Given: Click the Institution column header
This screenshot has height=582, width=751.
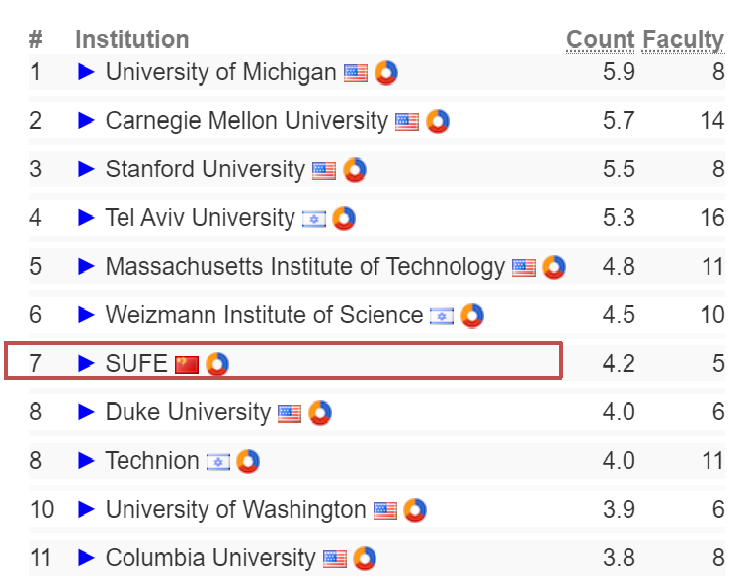Looking at the screenshot, I should click(x=132, y=40).
